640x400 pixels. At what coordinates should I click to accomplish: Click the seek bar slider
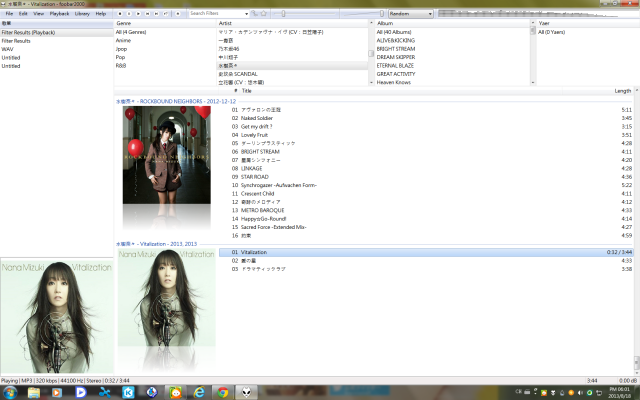tap(304, 13)
